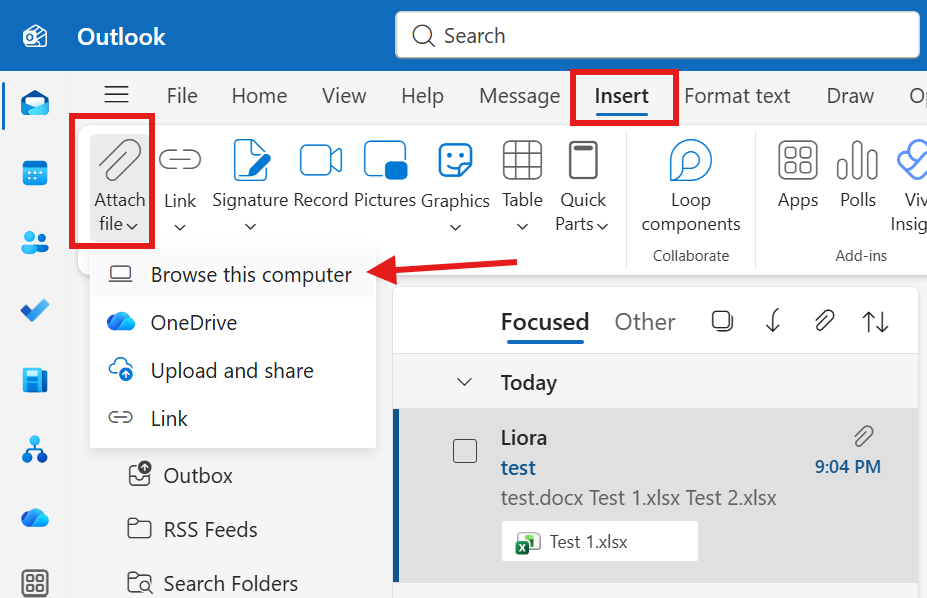Click the 9:04 PM timestamp

point(847,467)
